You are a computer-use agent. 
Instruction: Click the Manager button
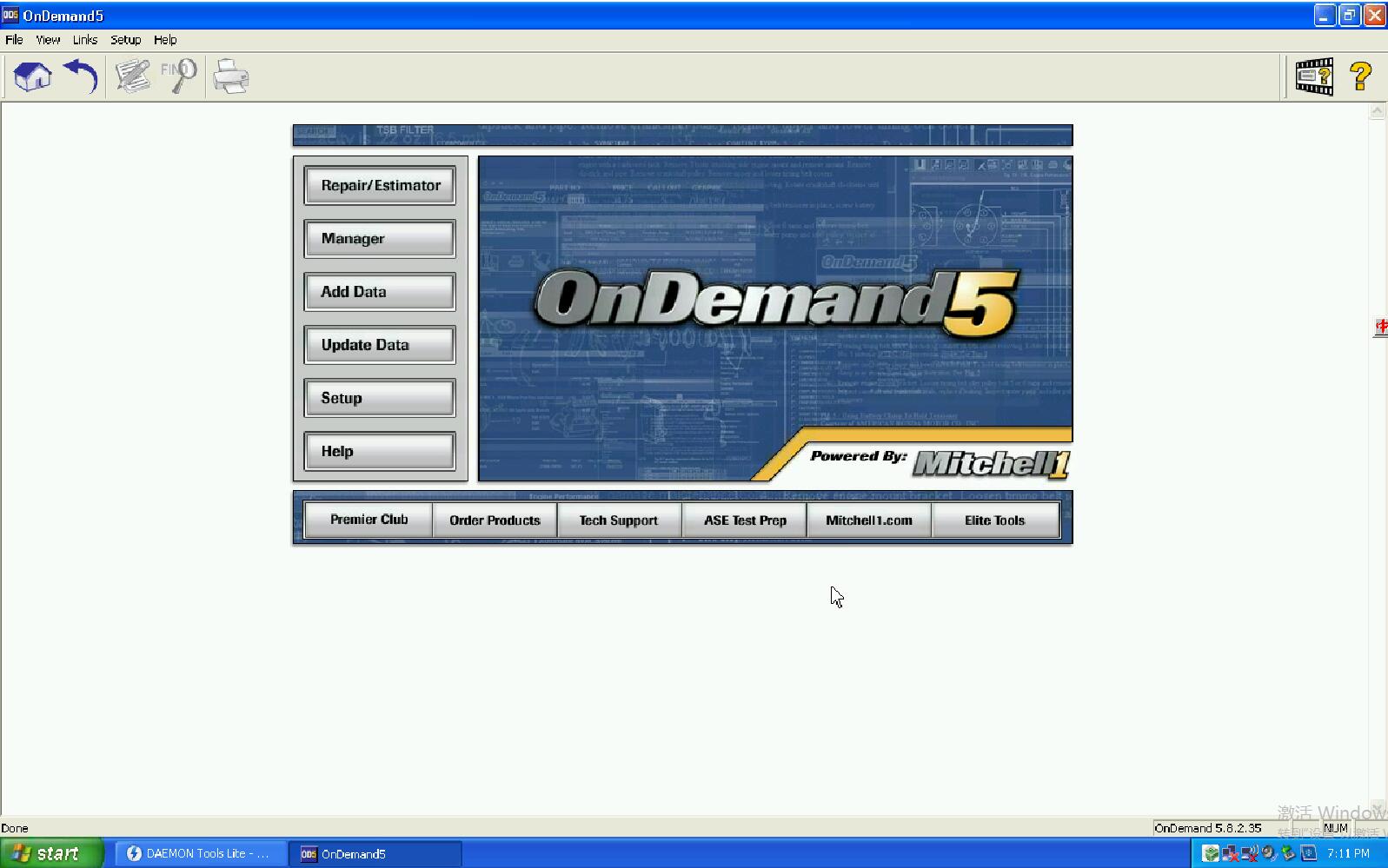(380, 239)
